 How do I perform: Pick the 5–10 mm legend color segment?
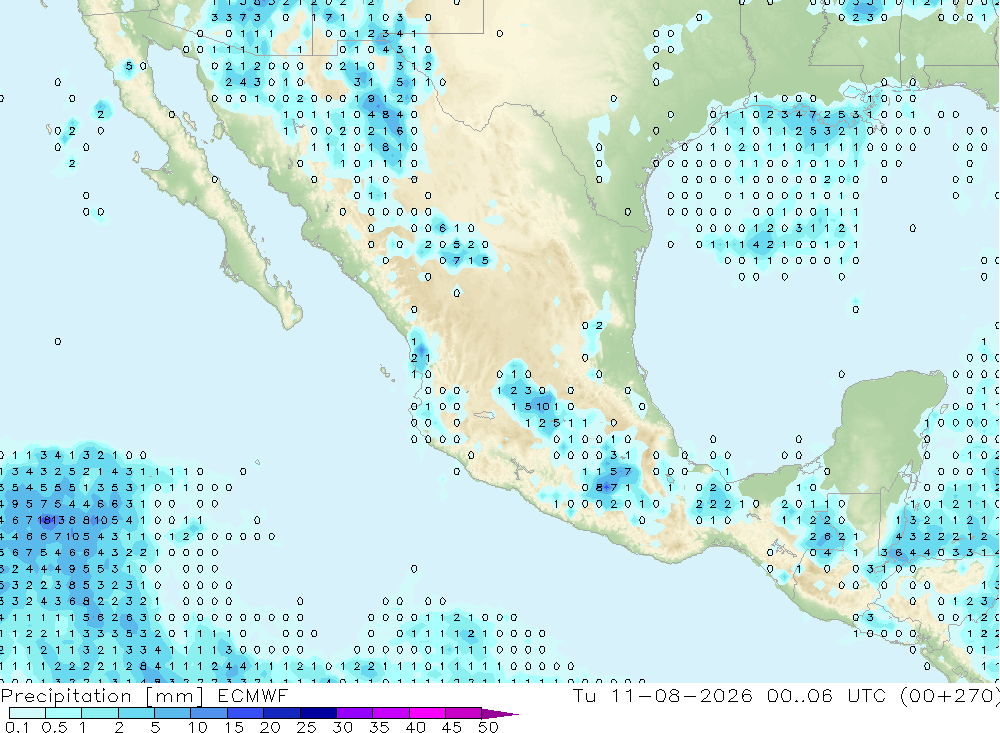click(173, 713)
